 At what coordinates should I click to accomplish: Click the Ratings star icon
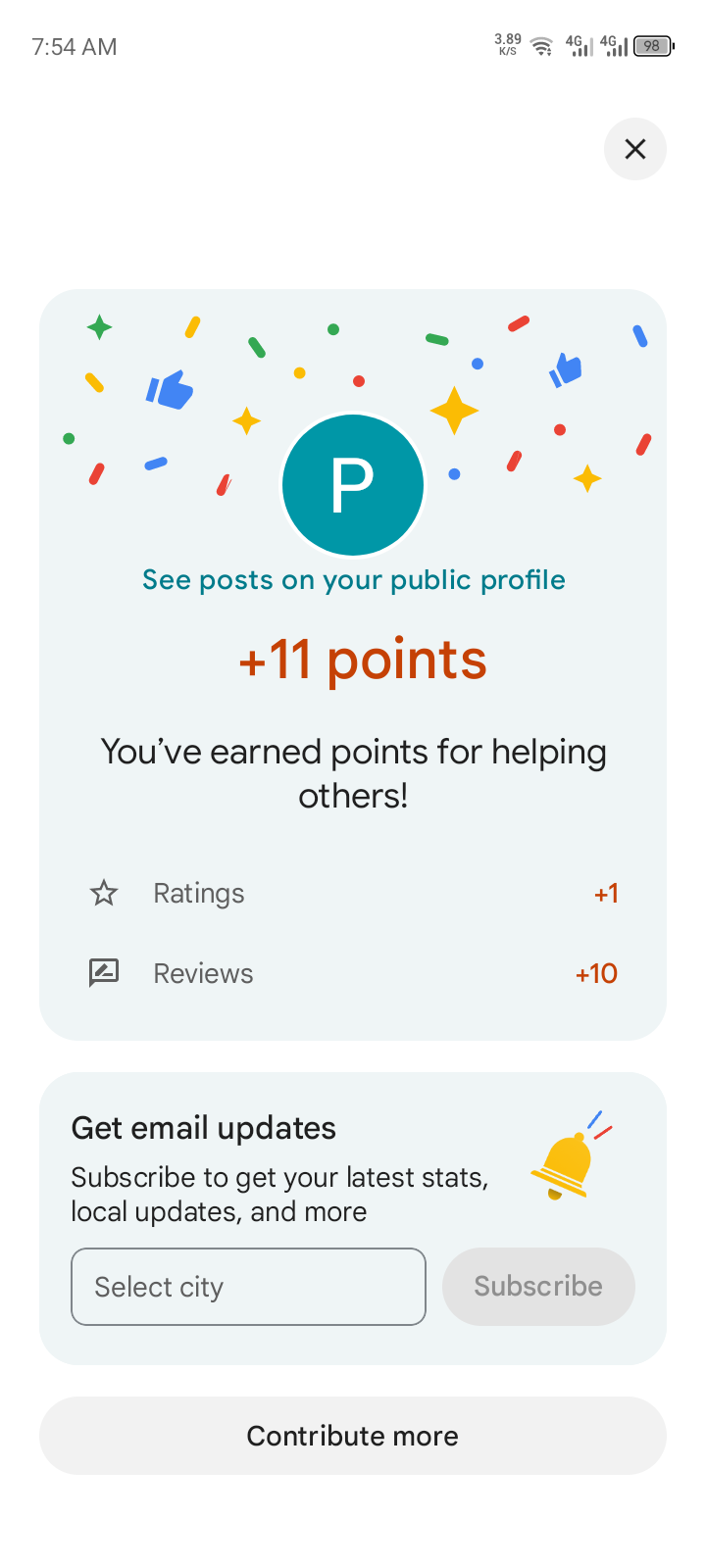click(104, 893)
